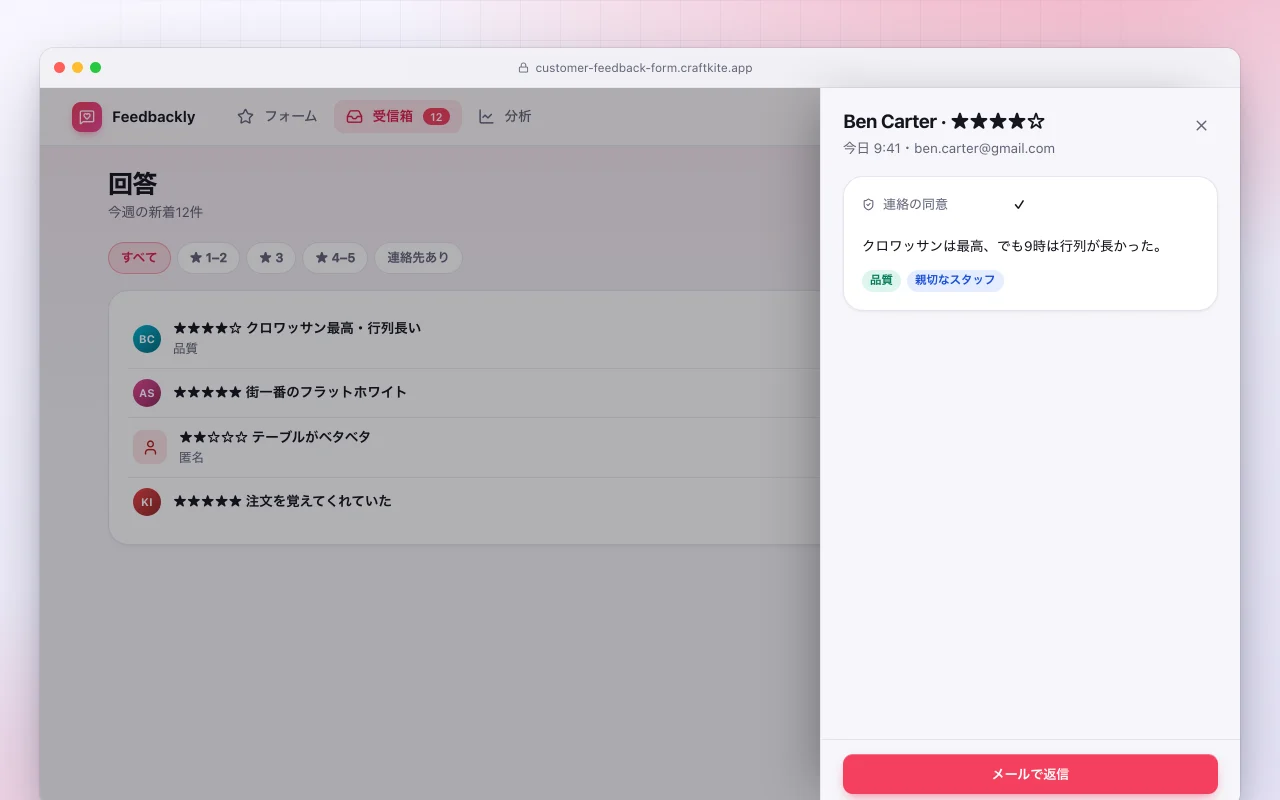Click the browser address bar URL
The image size is (1280, 800).
pyautogui.click(x=644, y=68)
